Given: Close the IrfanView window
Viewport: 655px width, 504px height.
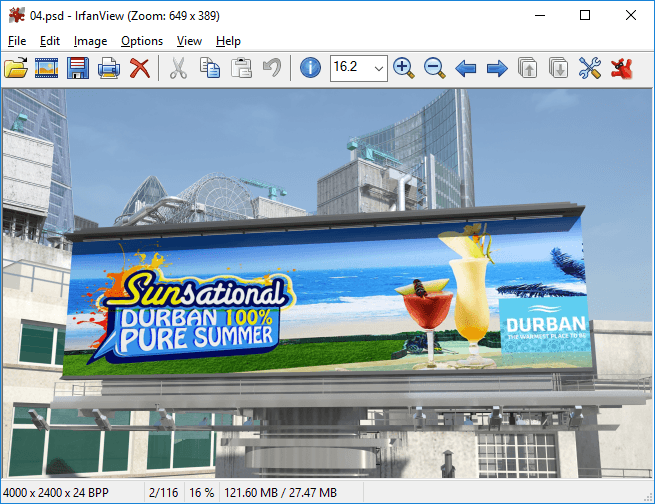Looking at the screenshot, I should point(631,15).
